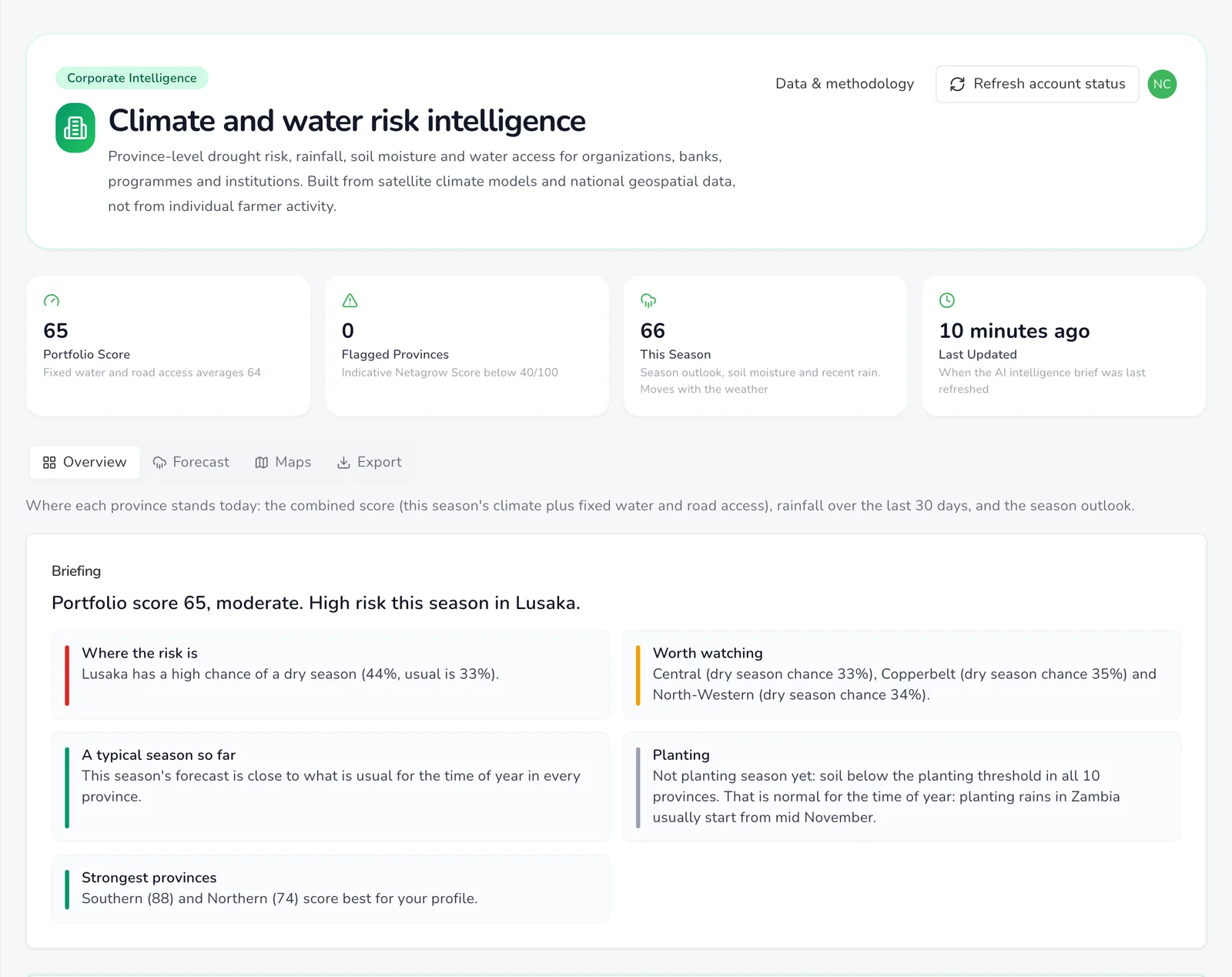Select the Planting briefing card

coord(902,786)
